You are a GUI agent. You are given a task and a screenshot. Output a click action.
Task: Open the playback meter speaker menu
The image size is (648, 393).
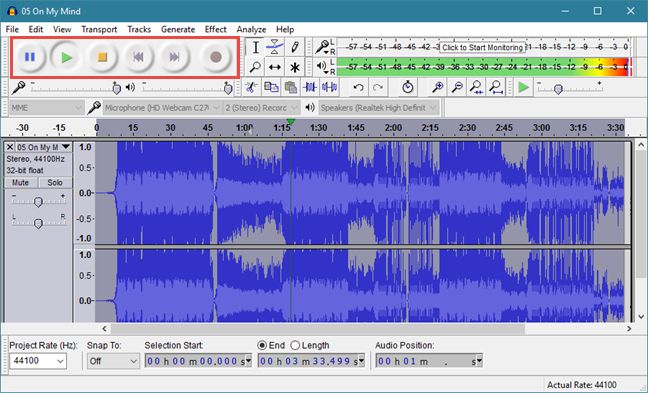pos(322,67)
